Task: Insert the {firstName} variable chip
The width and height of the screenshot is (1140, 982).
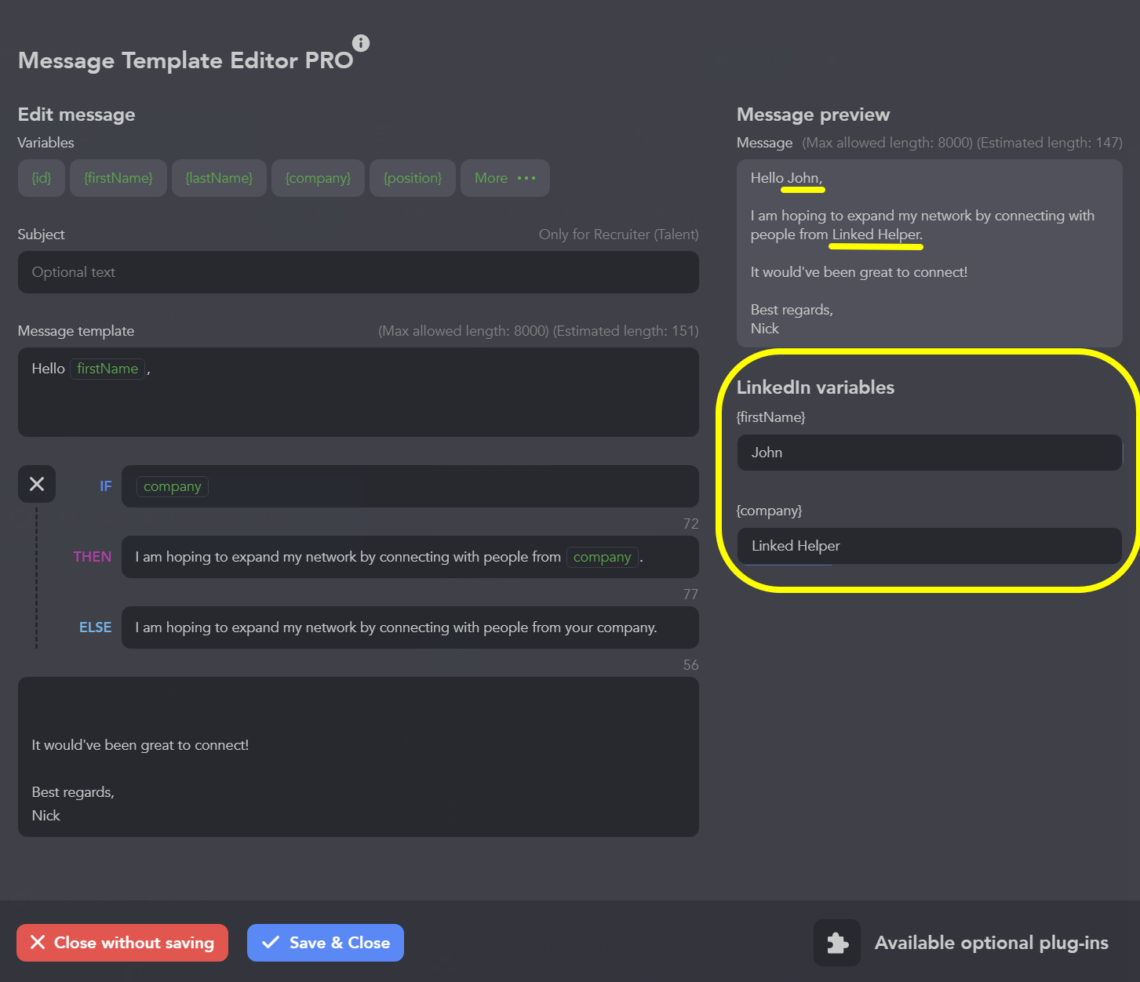Action: [118, 178]
